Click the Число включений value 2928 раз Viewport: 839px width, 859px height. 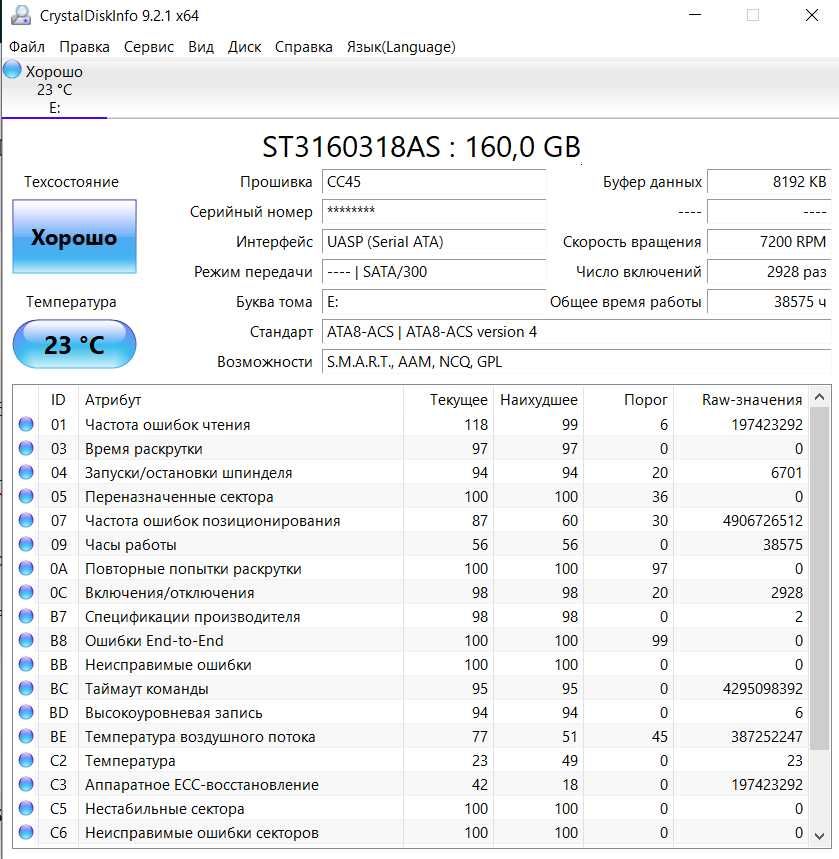click(769, 272)
